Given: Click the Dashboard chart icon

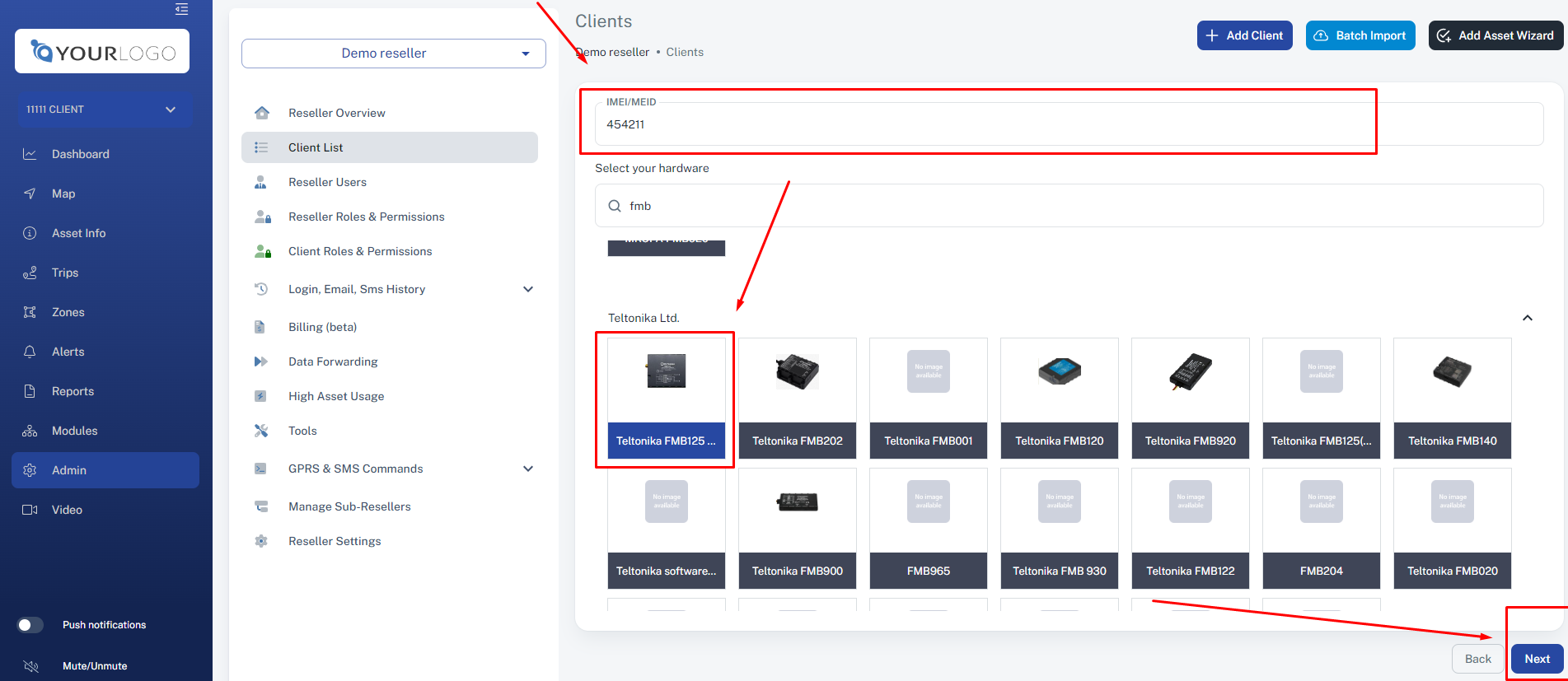Looking at the screenshot, I should coord(30,154).
